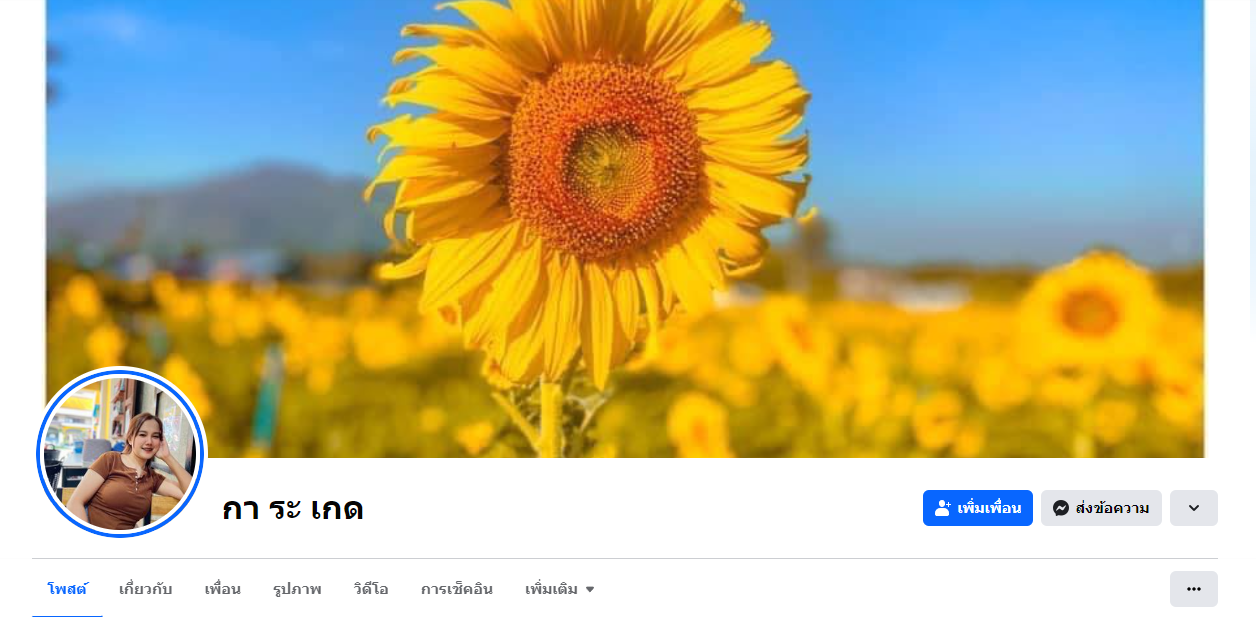This screenshot has height=617, width=1256.
Task: Click the large sunflower center in the cover image
Action: (607, 160)
